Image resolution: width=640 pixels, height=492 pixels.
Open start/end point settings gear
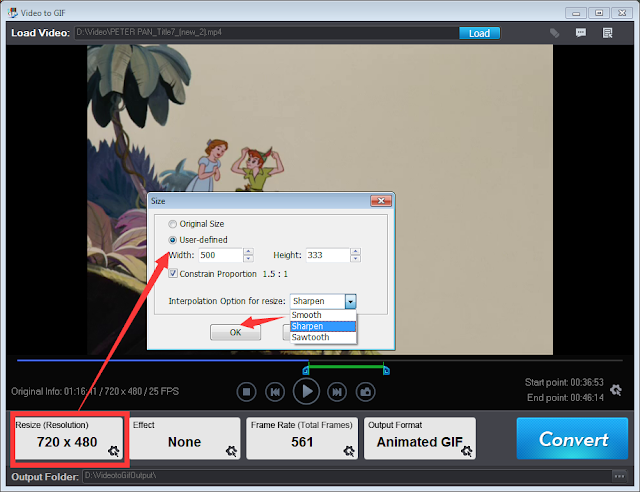coord(616,390)
